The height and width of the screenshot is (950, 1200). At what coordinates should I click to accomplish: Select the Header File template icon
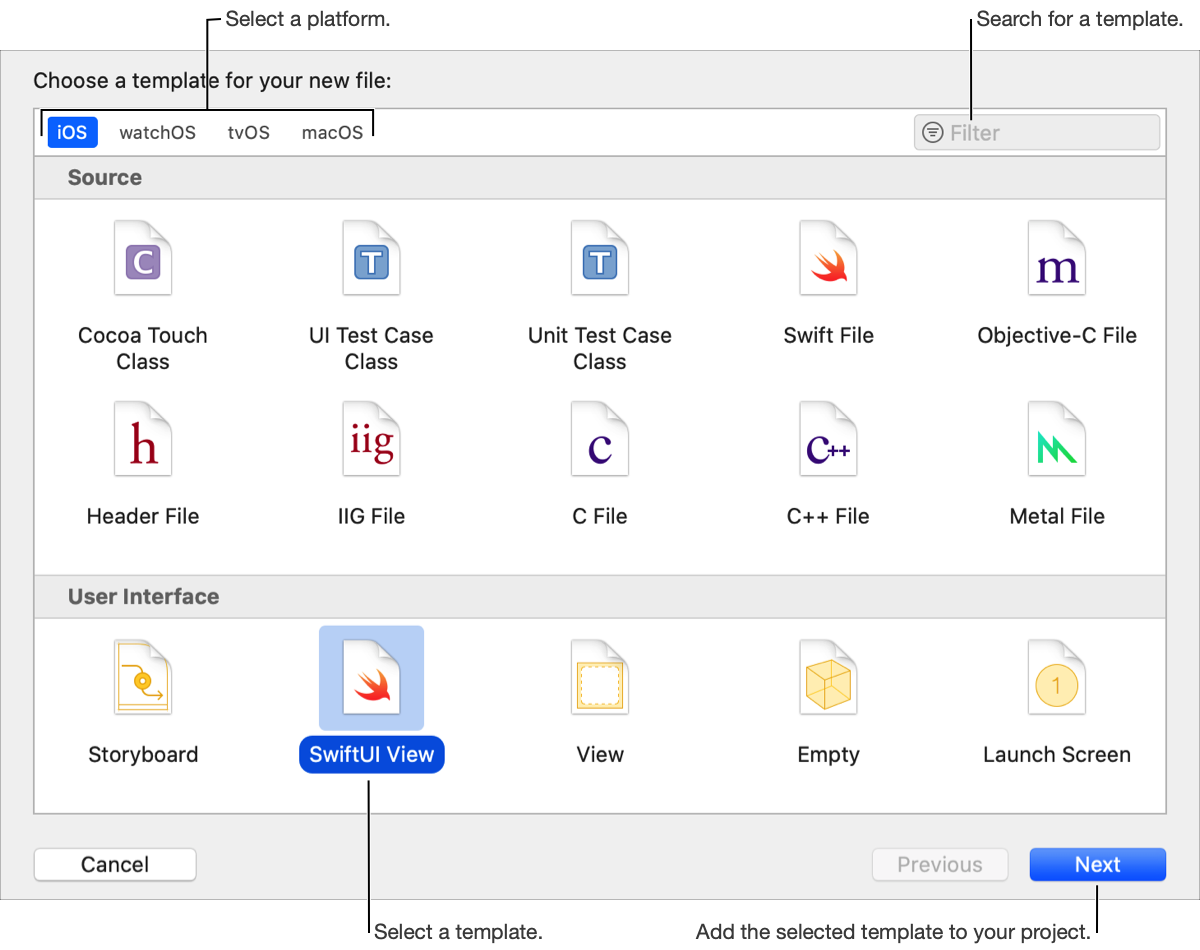coord(143,440)
